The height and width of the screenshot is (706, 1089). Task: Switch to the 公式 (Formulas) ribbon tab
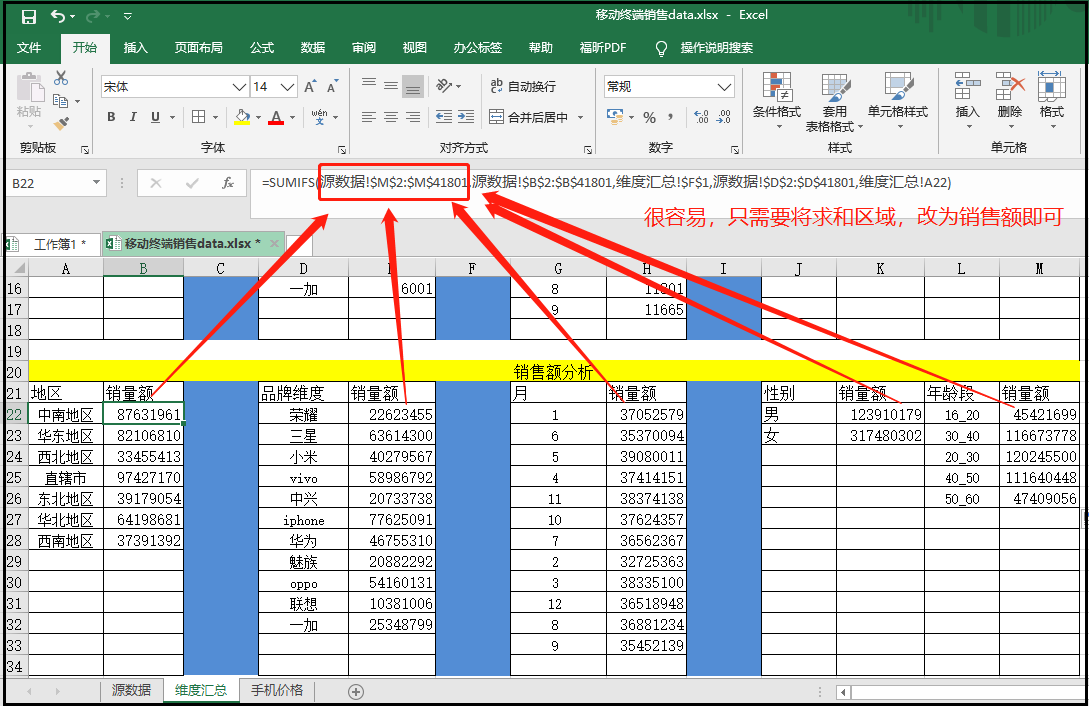click(x=262, y=48)
